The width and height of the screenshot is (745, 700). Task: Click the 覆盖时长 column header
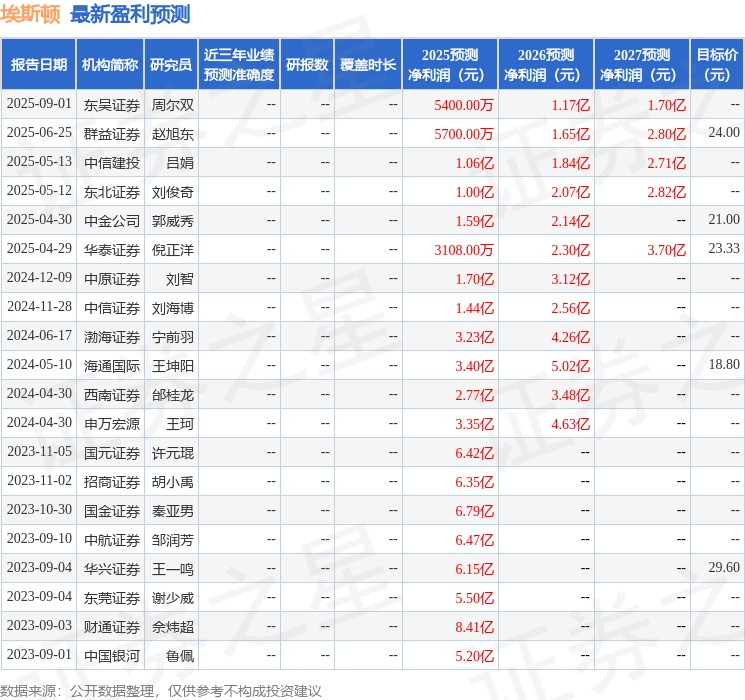point(367,64)
